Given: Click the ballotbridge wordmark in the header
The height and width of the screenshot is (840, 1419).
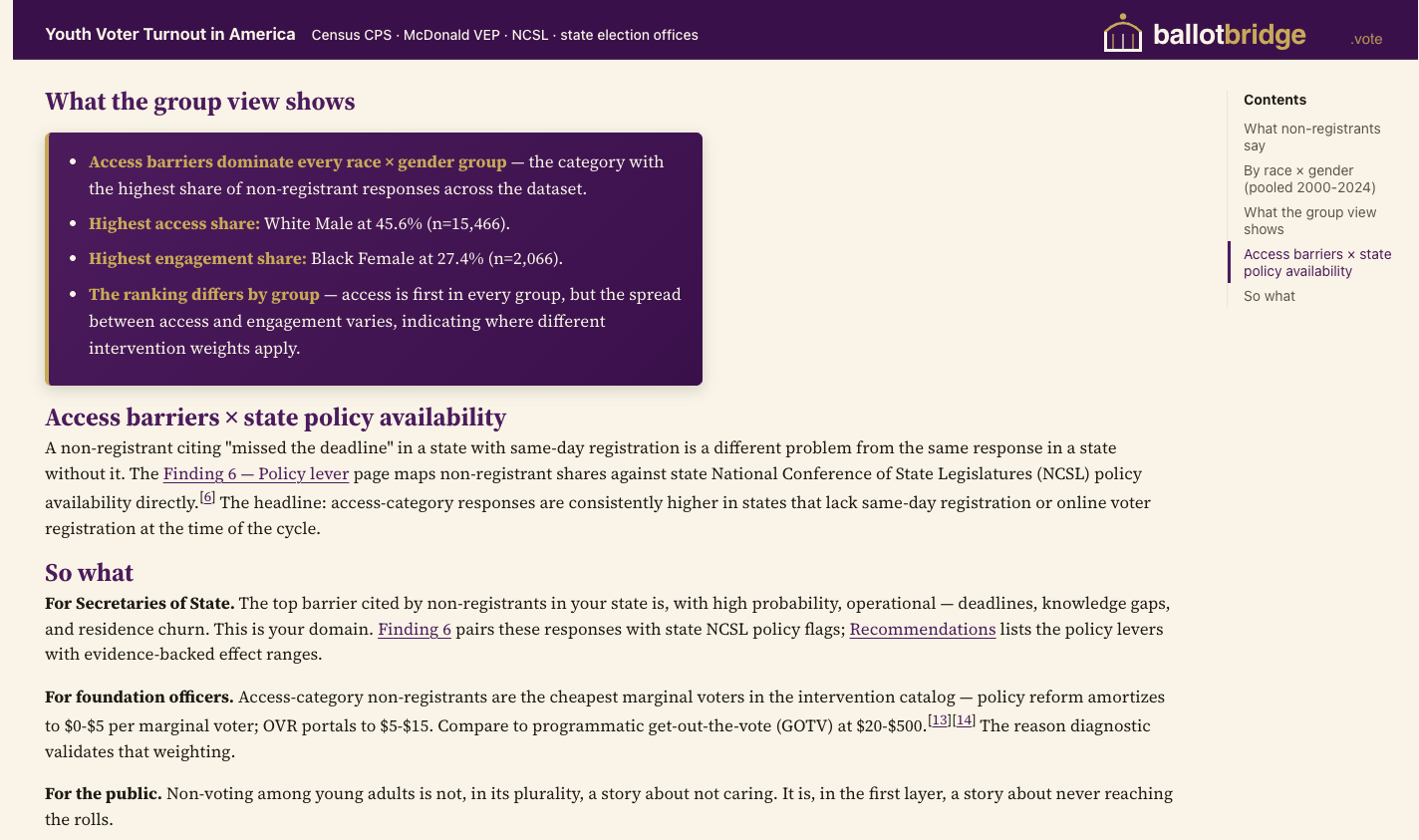Looking at the screenshot, I should coord(1229,35).
